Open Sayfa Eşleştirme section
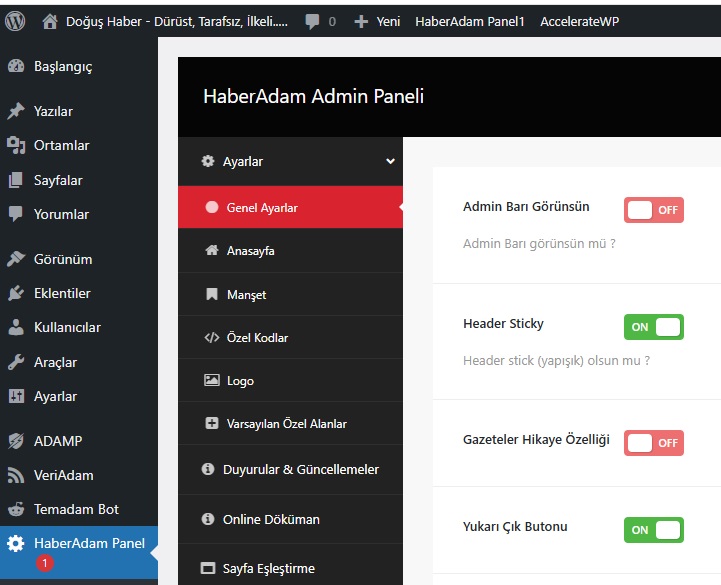This screenshot has height=585, width=721. tap(290, 568)
